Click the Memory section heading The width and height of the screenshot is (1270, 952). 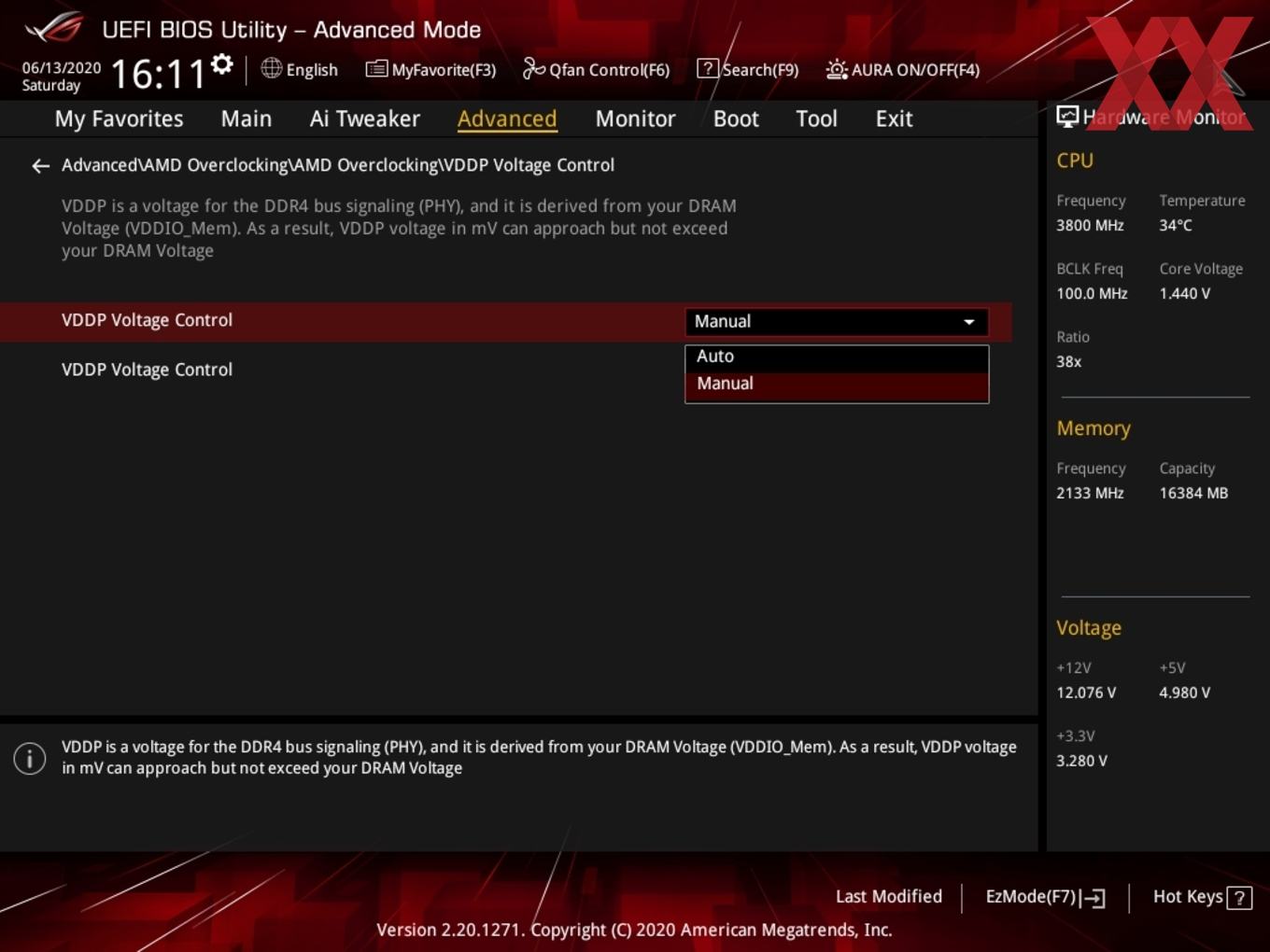(1094, 428)
